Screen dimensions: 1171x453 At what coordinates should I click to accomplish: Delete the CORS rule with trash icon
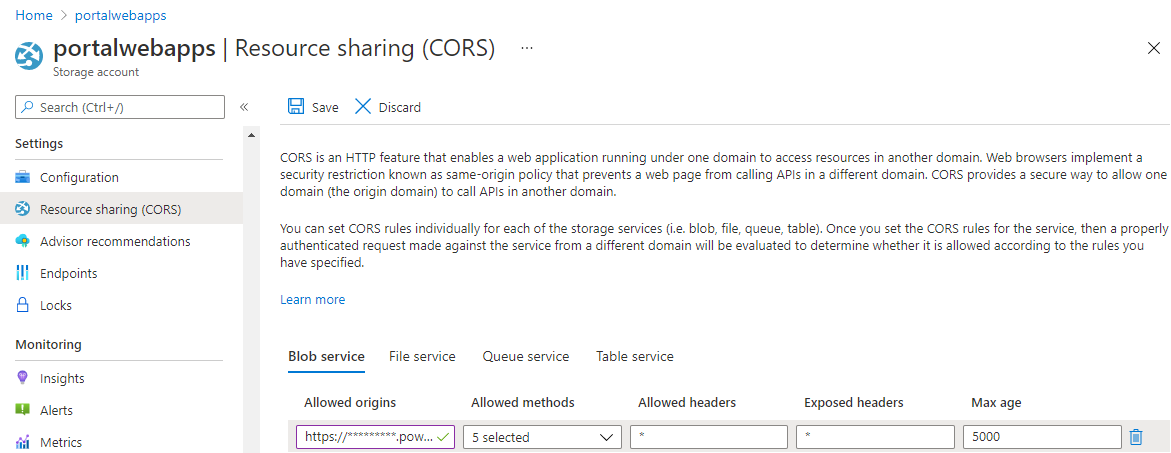click(1136, 437)
